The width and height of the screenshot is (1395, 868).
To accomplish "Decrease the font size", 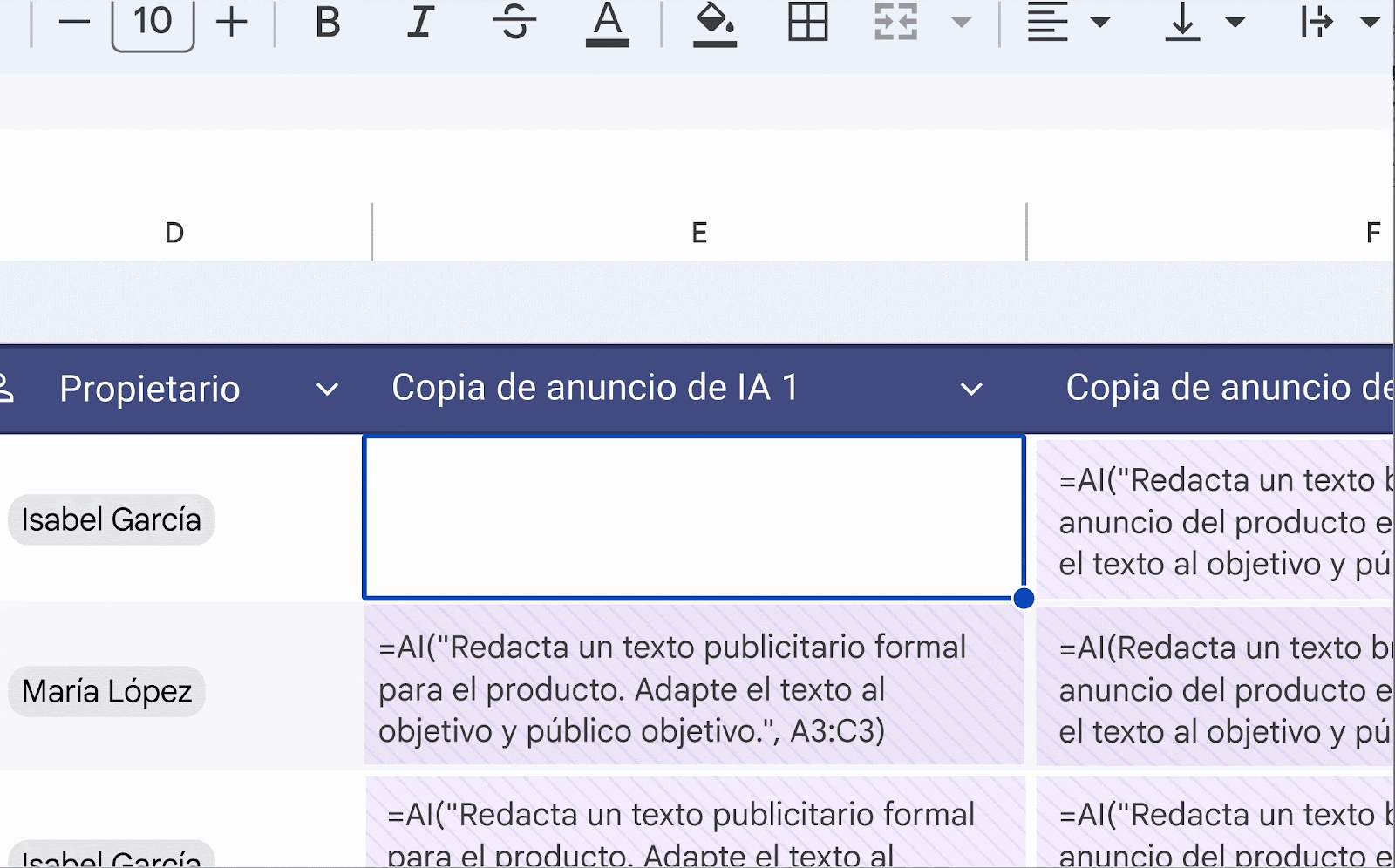I will [x=74, y=24].
